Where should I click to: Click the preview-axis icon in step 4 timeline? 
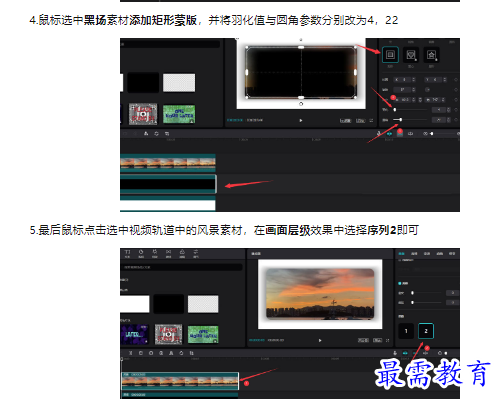[x=410, y=133]
